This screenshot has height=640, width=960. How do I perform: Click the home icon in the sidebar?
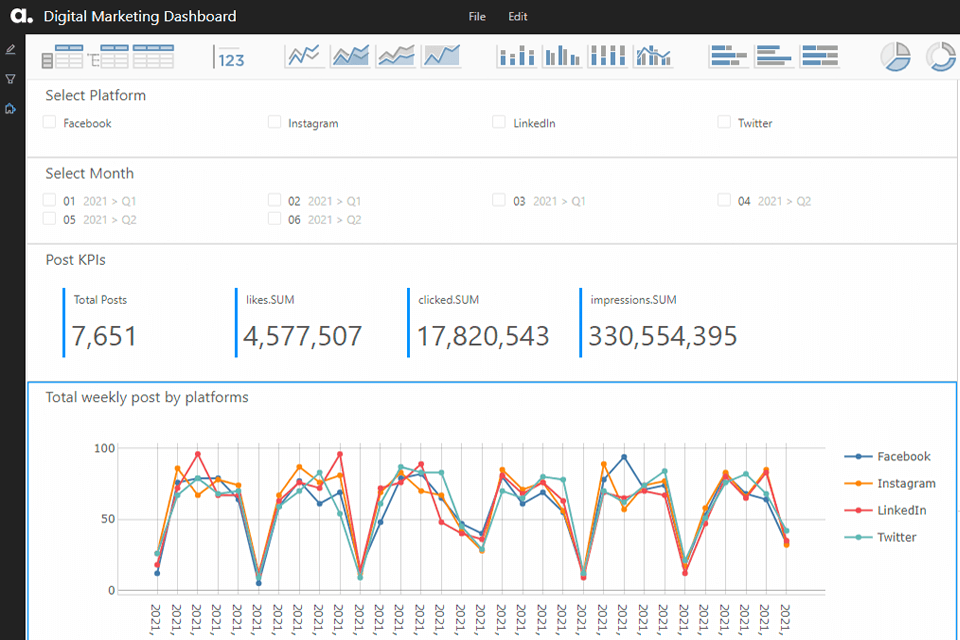point(10,108)
